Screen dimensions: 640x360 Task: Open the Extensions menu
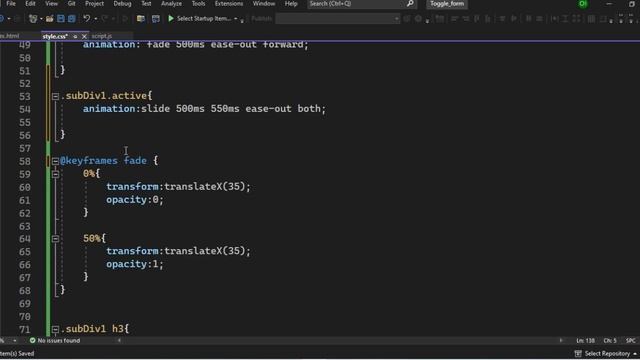(x=229, y=4)
